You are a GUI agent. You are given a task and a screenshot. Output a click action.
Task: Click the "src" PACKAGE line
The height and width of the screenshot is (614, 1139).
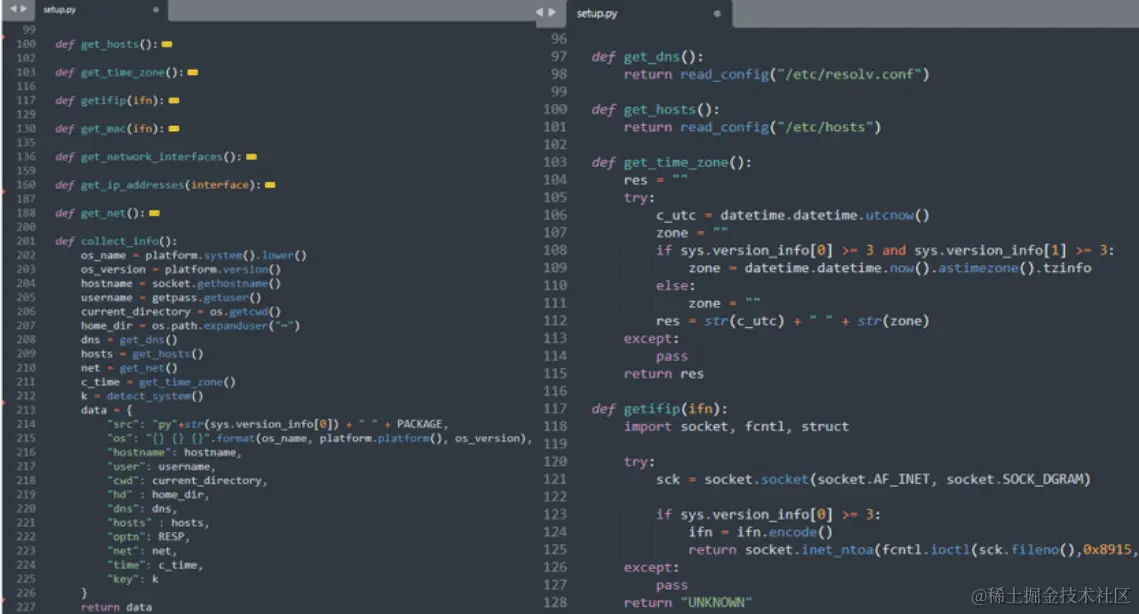[277, 424]
